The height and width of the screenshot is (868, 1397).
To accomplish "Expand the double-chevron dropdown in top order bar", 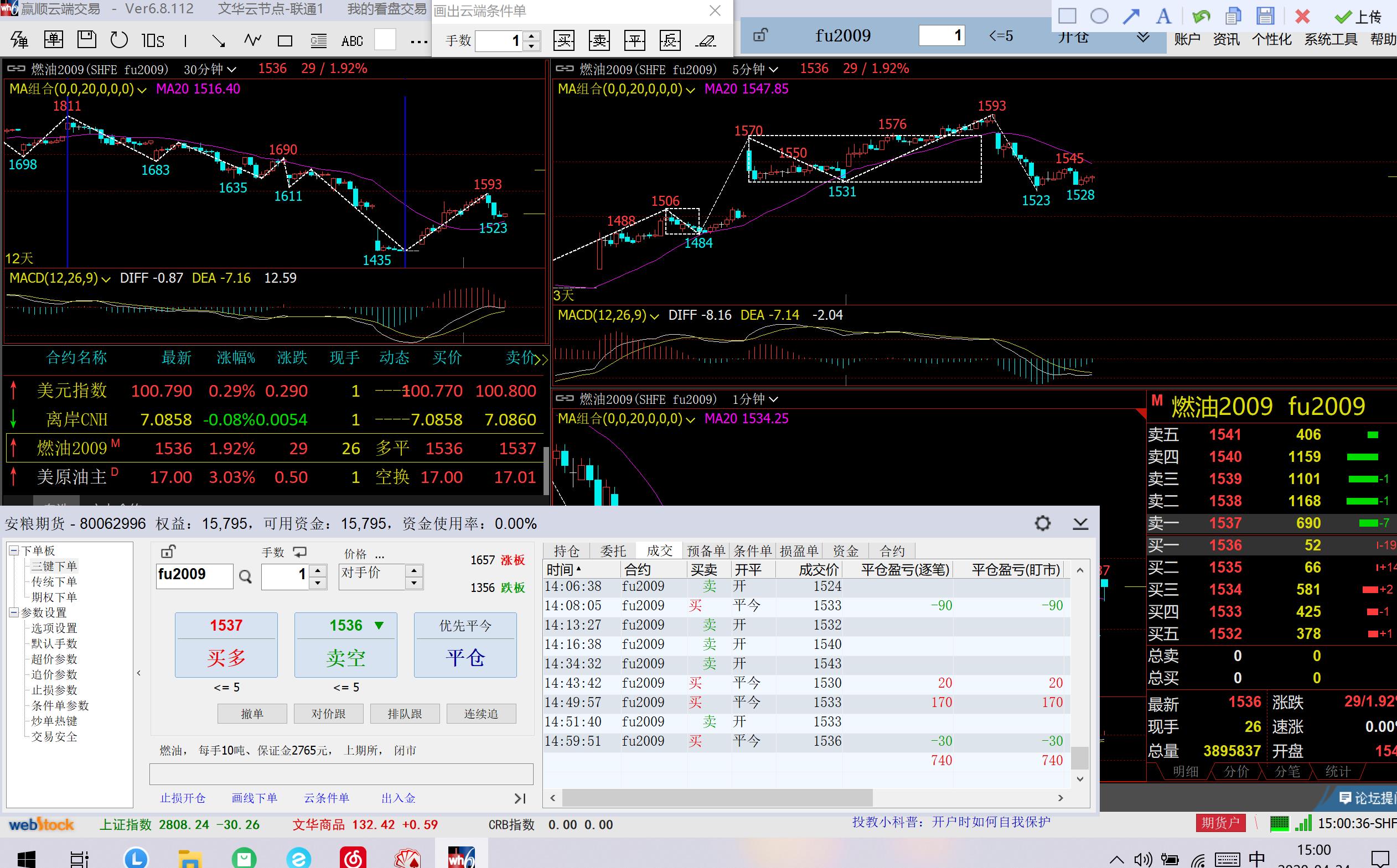I will coord(1143,37).
